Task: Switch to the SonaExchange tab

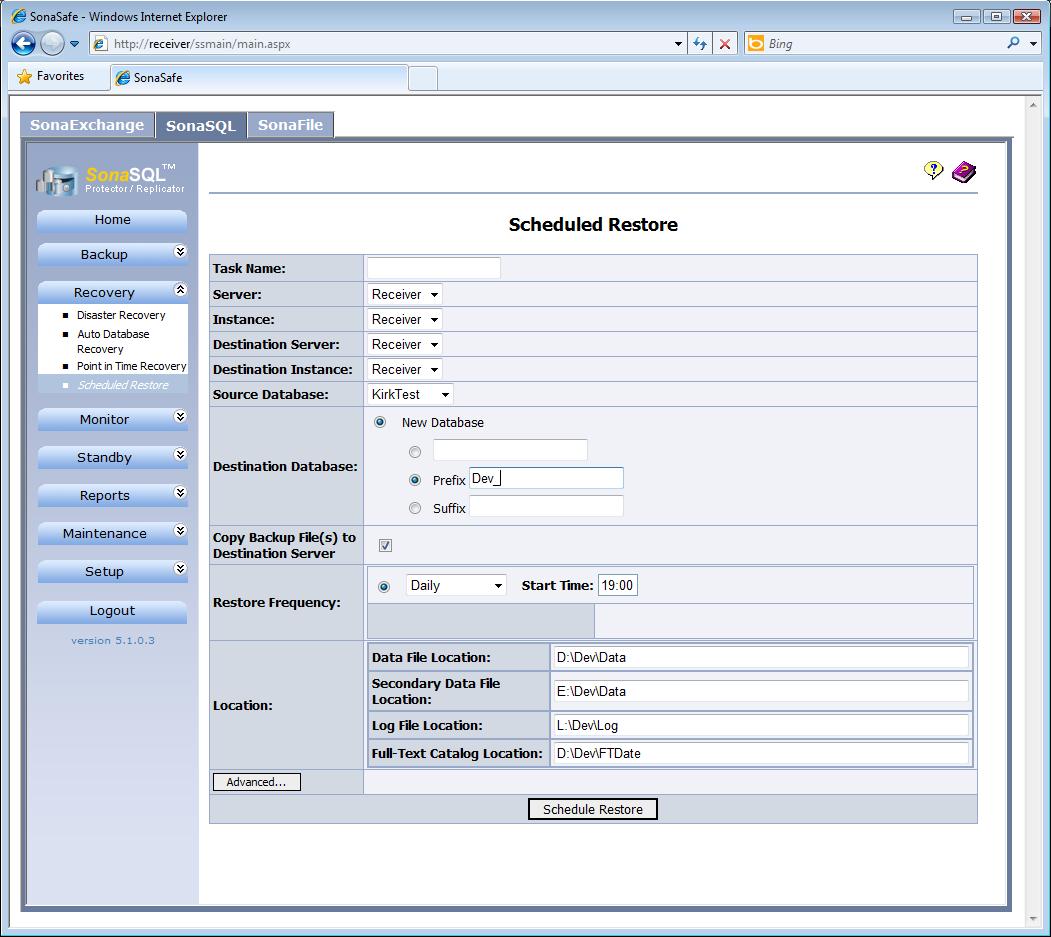Action: click(x=87, y=125)
